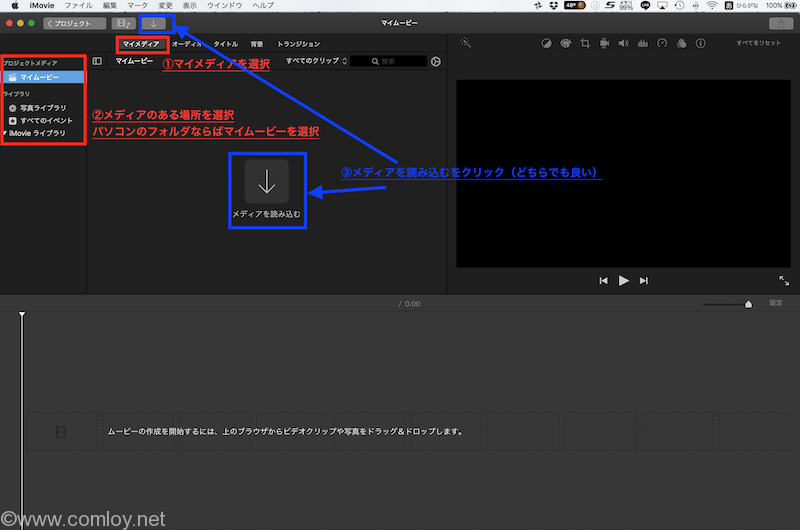
Task: Open the media library and sound browser
Action: 123,23
